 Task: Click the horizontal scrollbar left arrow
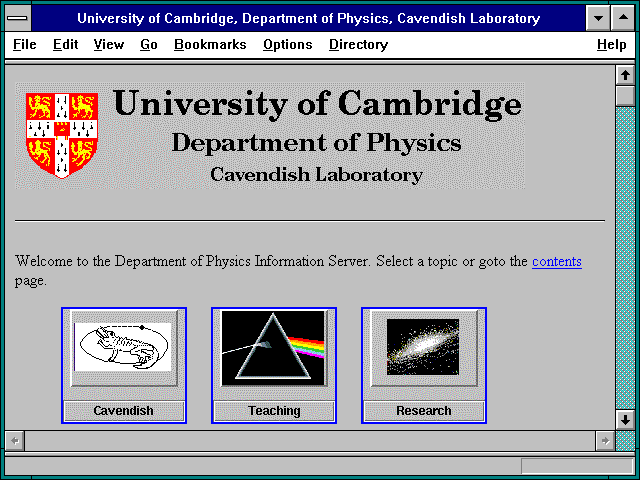point(15,441)
